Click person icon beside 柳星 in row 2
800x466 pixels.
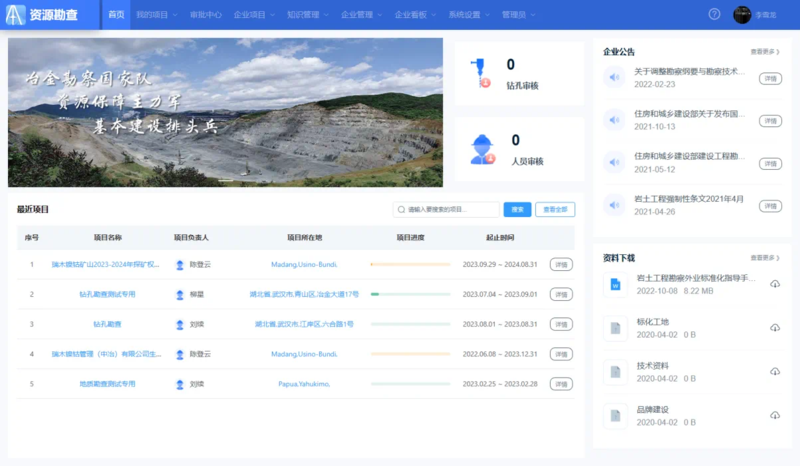[x=180, y=295]
